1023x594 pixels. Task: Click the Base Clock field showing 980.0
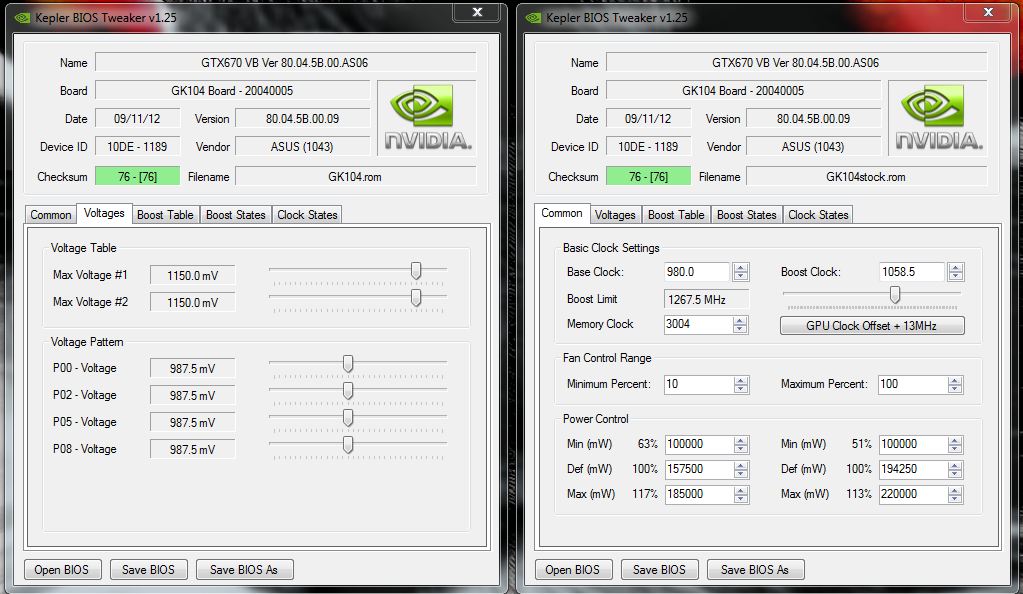(x=697, y=272)
